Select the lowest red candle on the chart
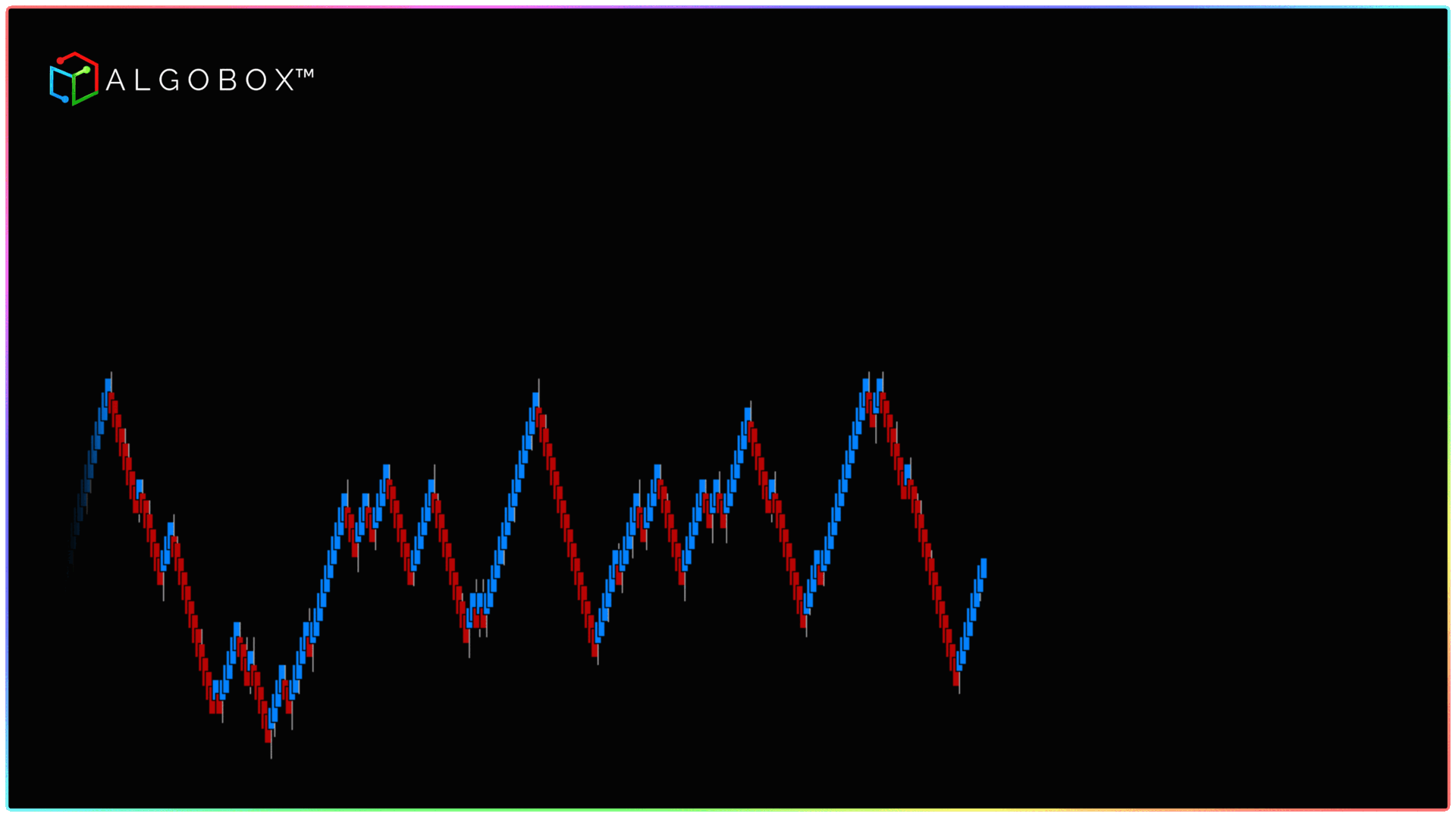This screenshot has height=817, width=1456. click(268, 734)
